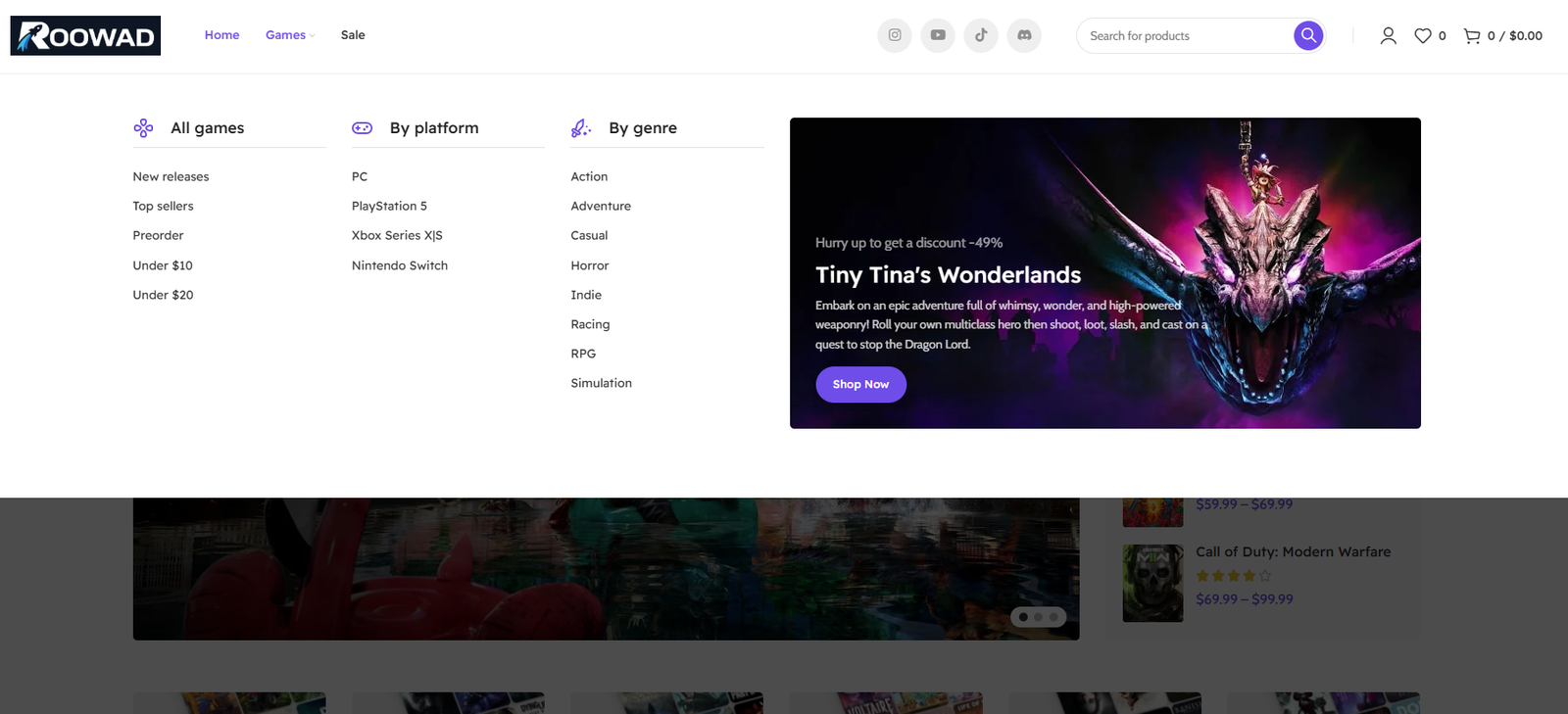This screenshot has height=714, width=1568.
Task: Go to the Home menu item
Action: pyautogui.click(x=221, y=35)
